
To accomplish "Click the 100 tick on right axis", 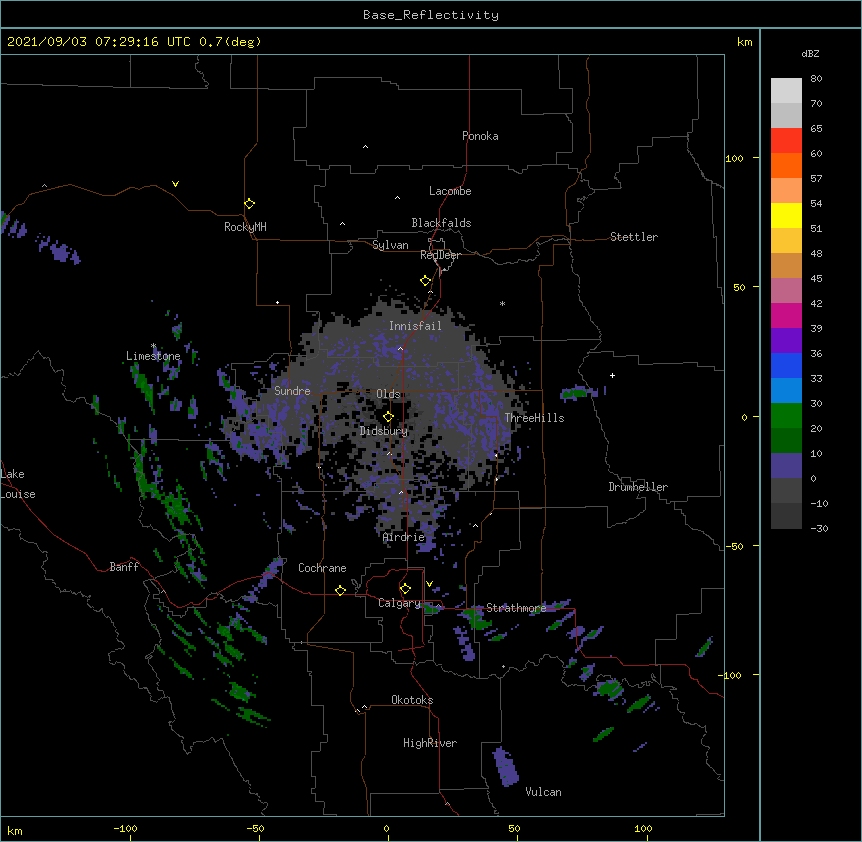I will pos(734,158).
